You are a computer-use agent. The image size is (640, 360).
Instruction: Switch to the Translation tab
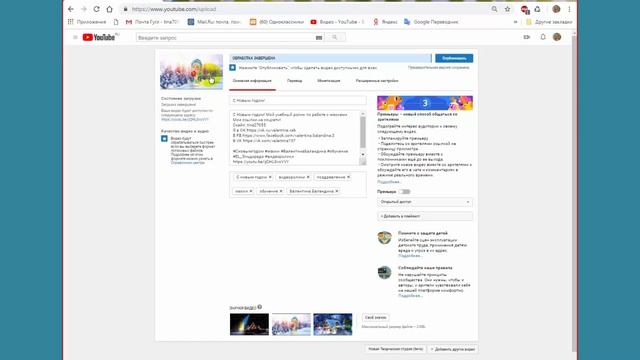294,81
